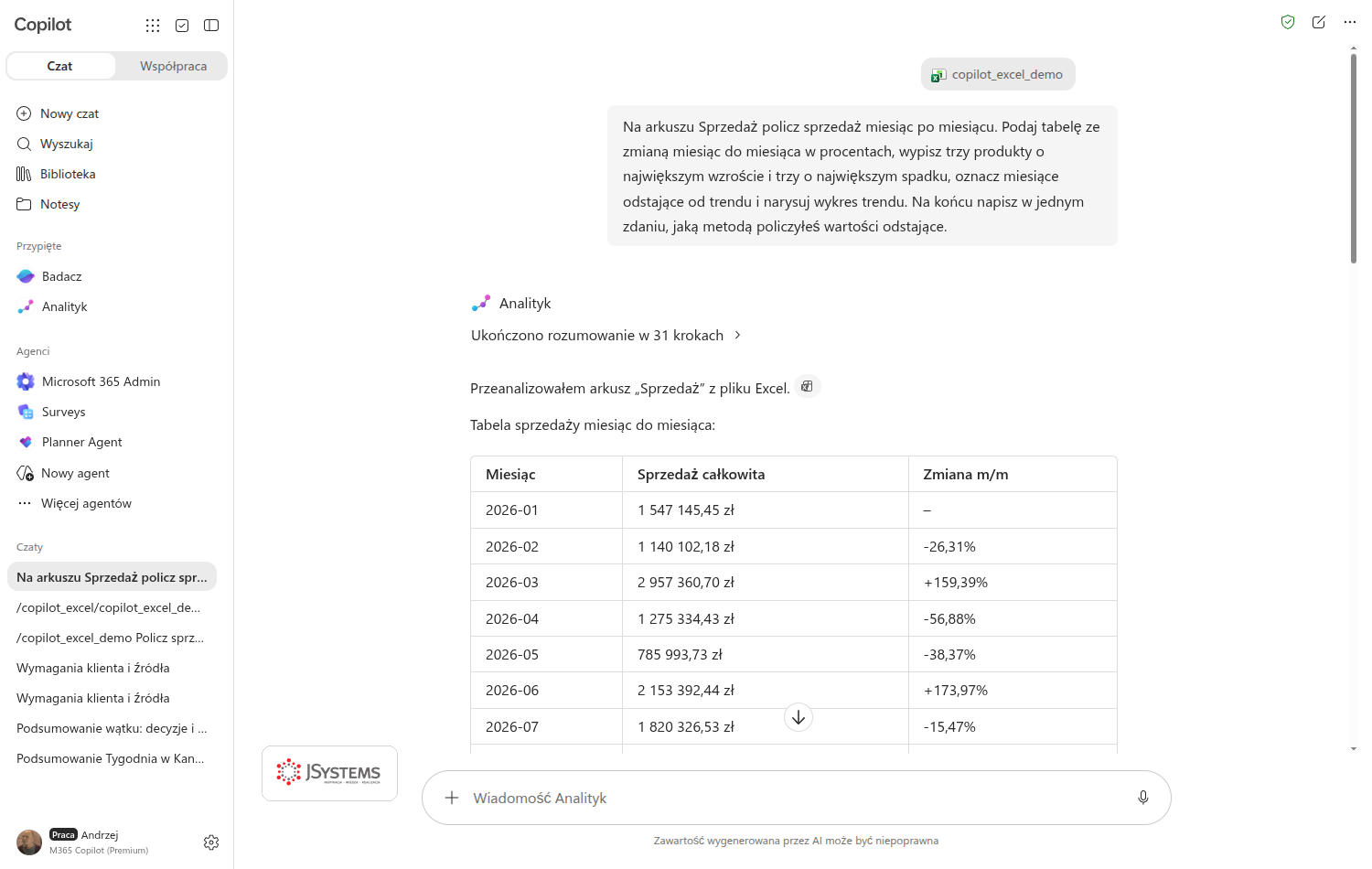Open chat 'Podsumowanie Tygodnia w Kan...'
This screenshot has height=869, width=1372.
click(x=112, y=758)
